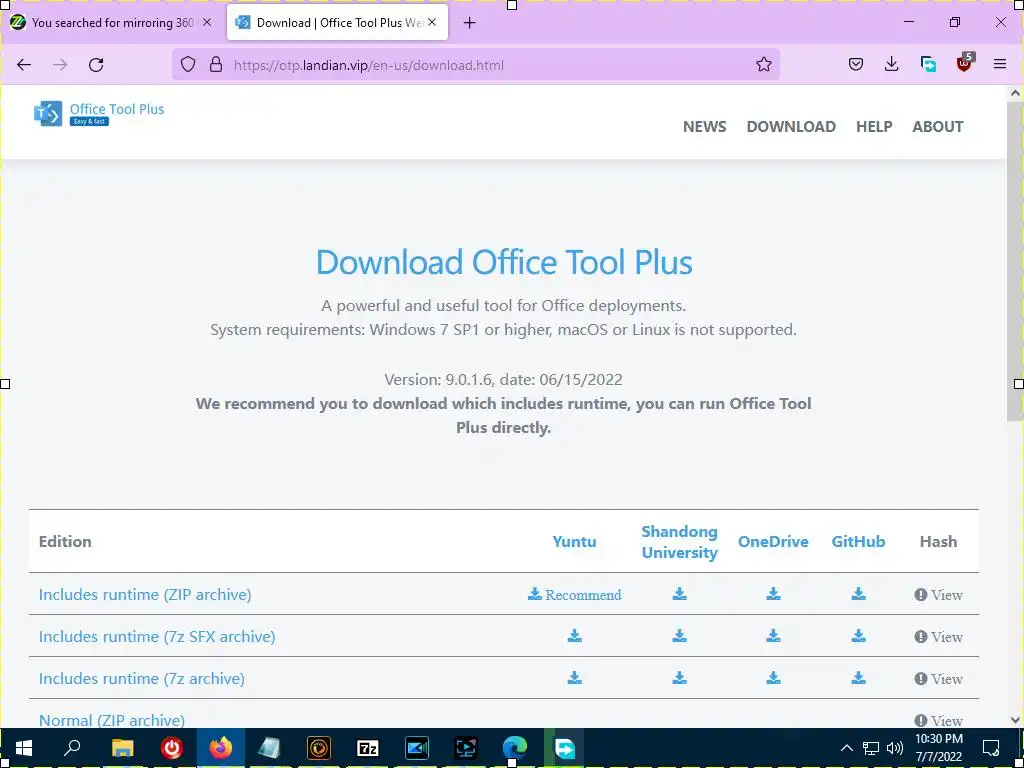Viewport: 1024px width, 768px height.
Task: Download 7z archive runtime from GitHub
Action: tap(858, 677)
